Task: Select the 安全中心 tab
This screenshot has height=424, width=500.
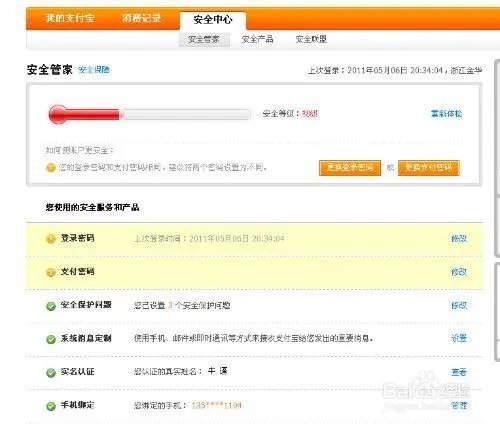Action: [213, 20]
